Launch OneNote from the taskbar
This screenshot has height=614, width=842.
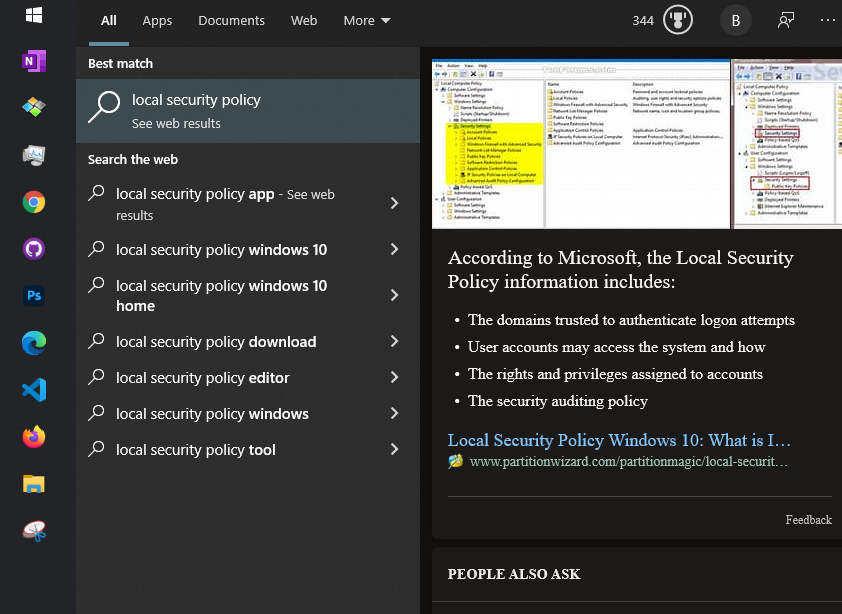click(34, 61)
